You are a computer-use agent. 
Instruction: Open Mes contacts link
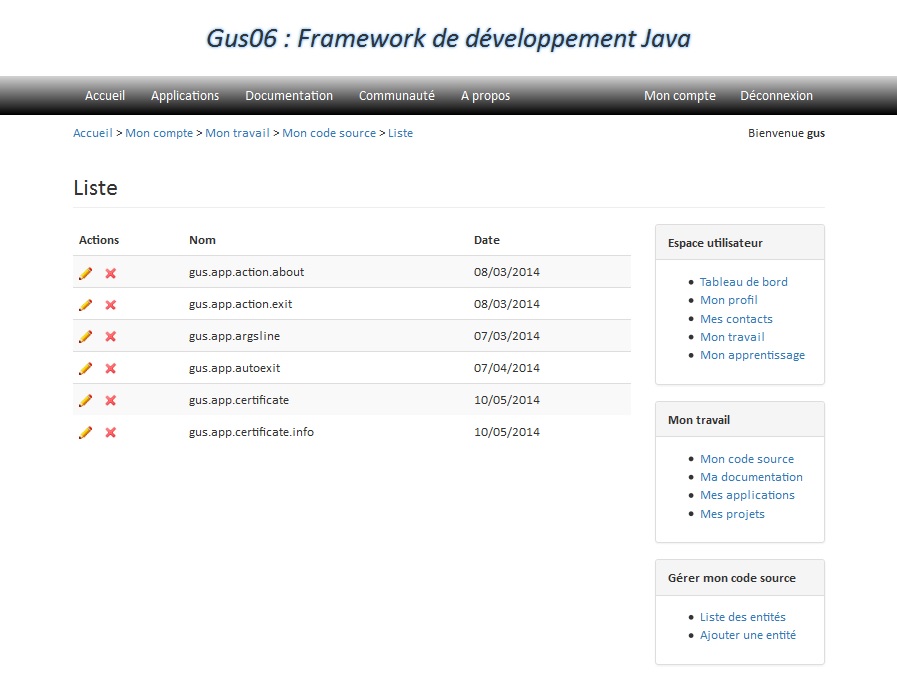coord(736,319)
